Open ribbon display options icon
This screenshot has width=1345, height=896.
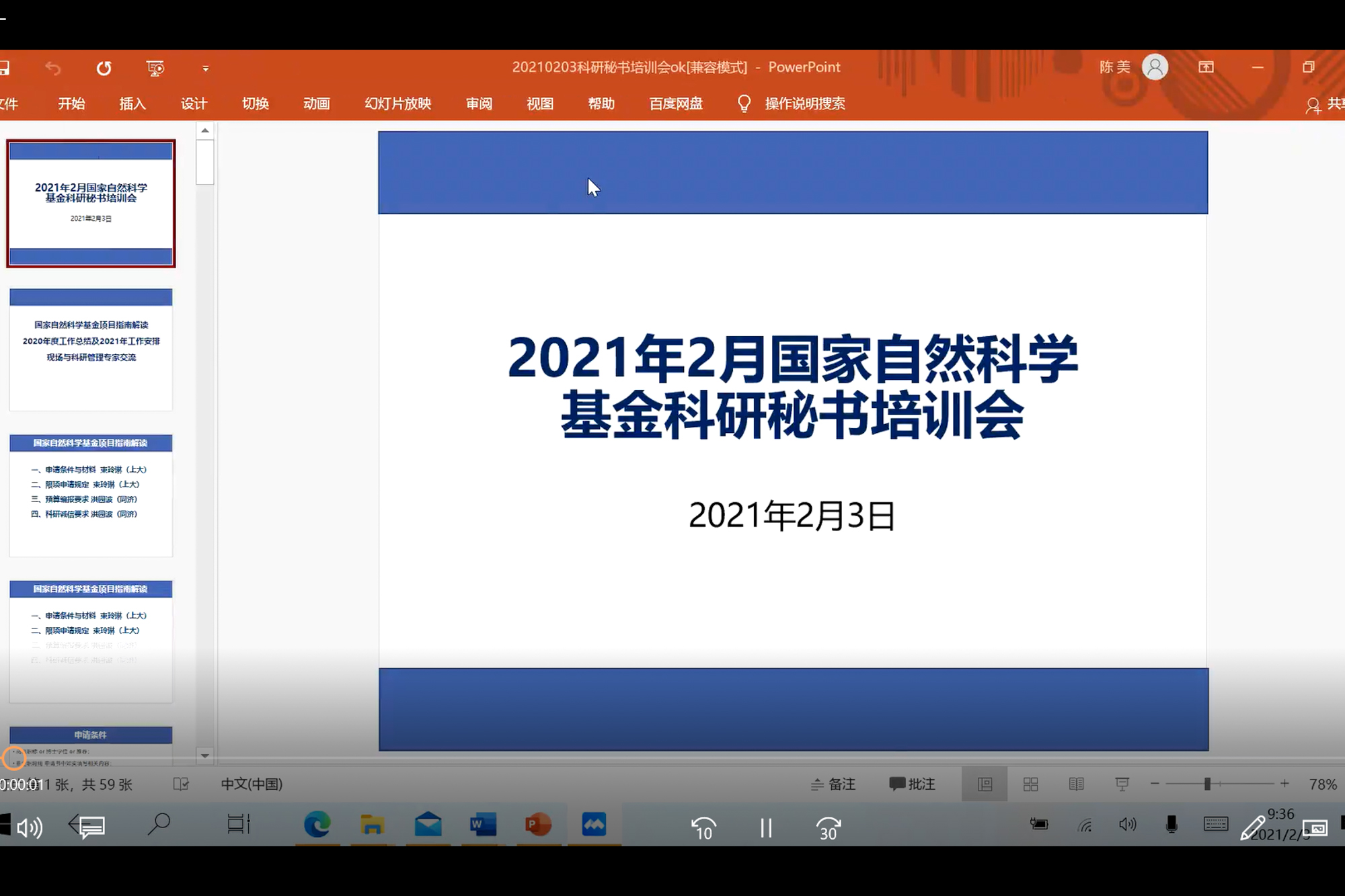tap(1206, 67)
